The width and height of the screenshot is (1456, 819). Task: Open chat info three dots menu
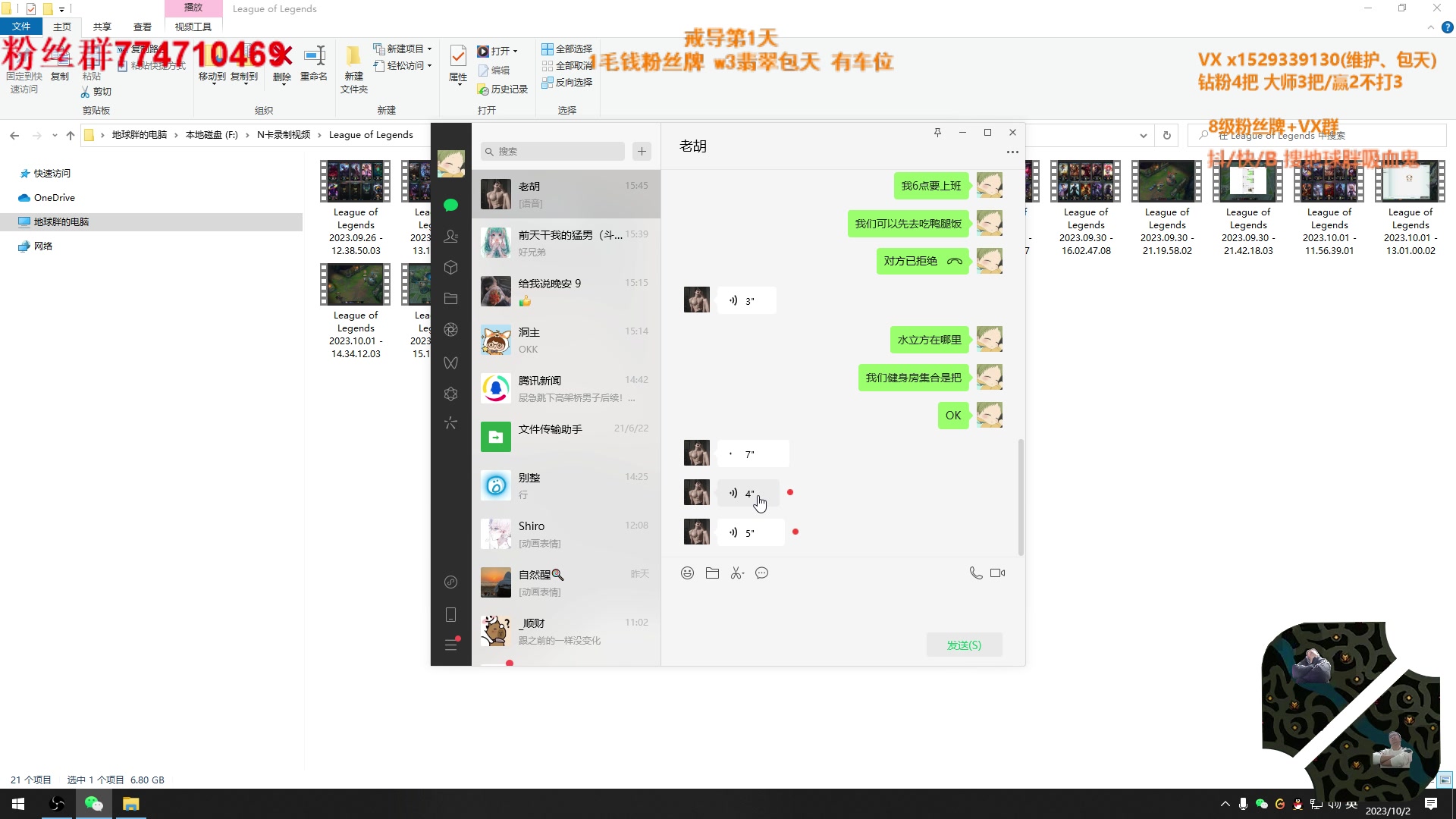point(1012,152)
